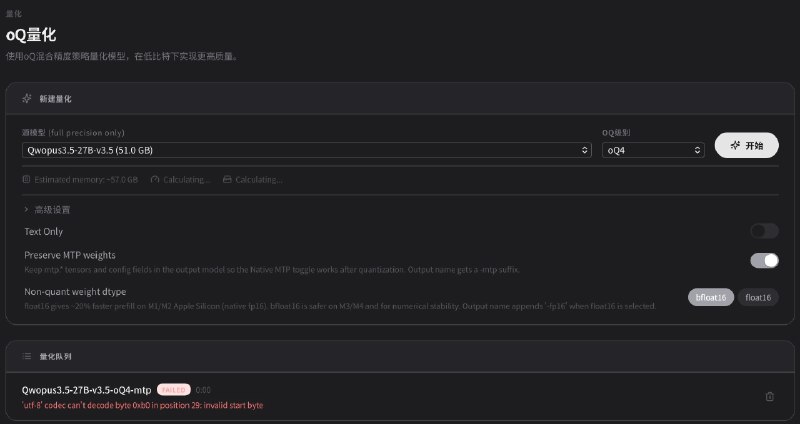Open the source model dropdown Qwopus3.5-27B-v3.5
The width and height of the screenshot is (800, 424).
(307, 150)
